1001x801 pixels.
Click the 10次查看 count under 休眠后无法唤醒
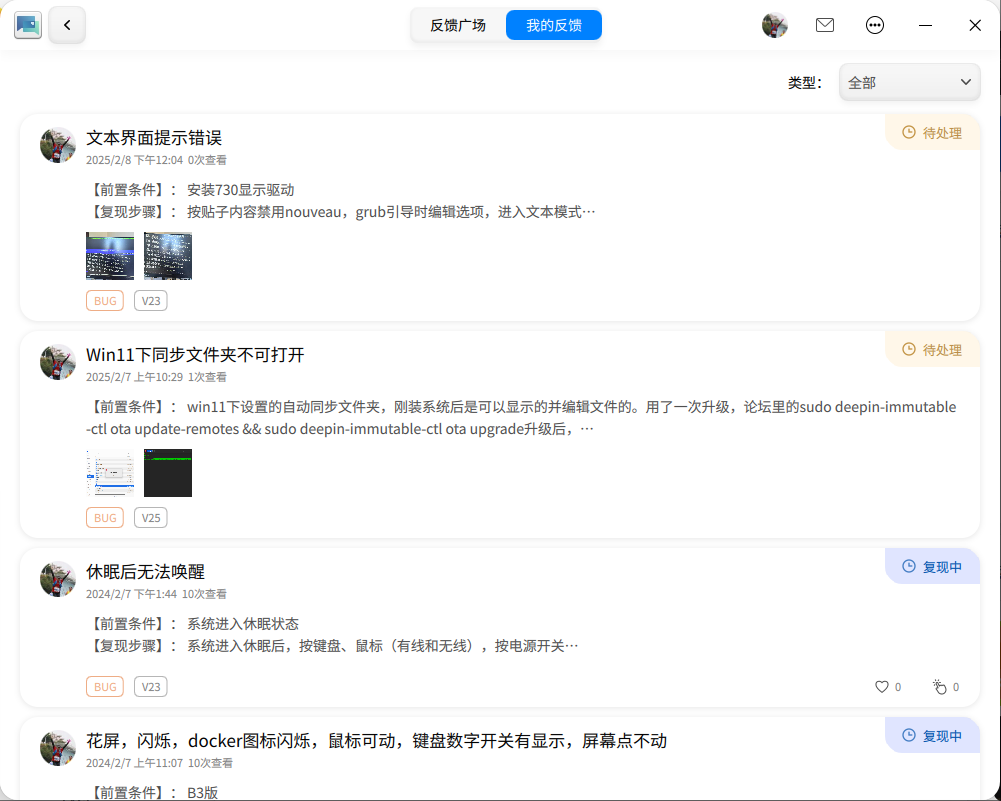tap(204, 594)
